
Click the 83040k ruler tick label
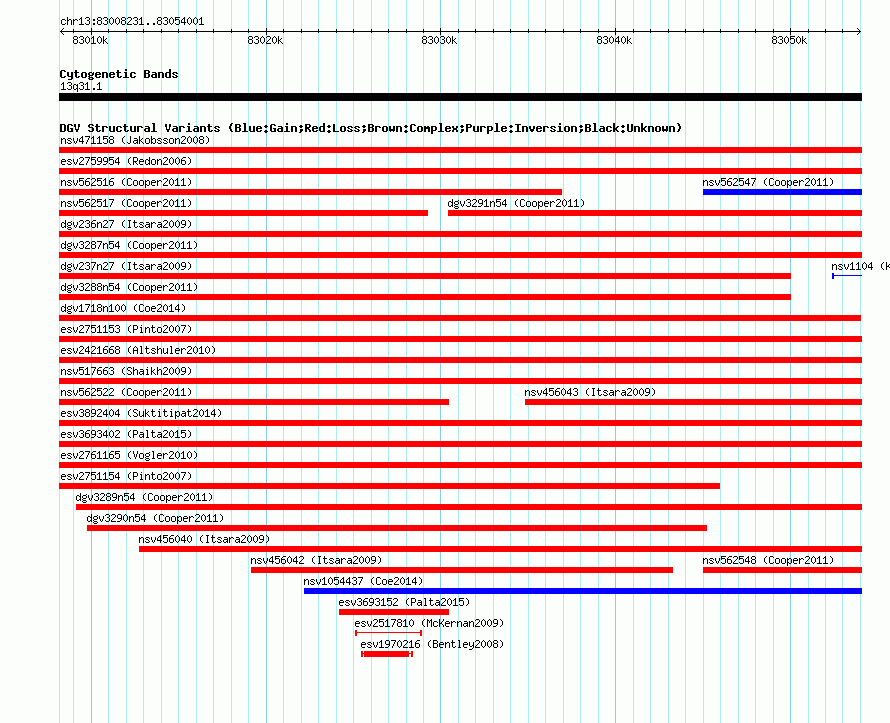(x=614, y=40)
